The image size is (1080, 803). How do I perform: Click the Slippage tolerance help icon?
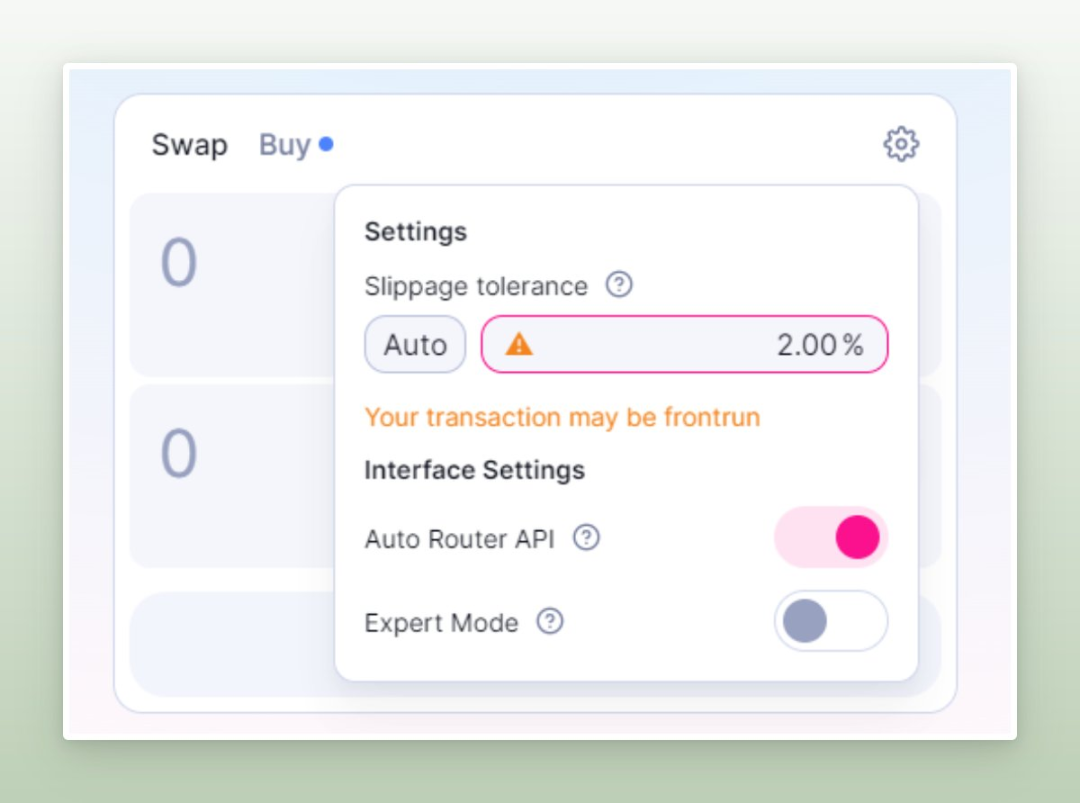pyautogui.click(x=619, y=284)
